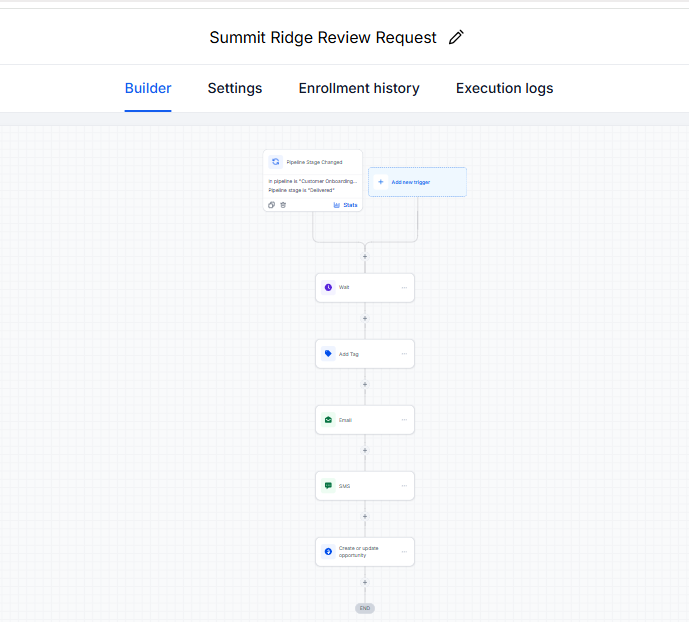Select the SMS action icon
The image size is (689, 622).
coord(328,486)
